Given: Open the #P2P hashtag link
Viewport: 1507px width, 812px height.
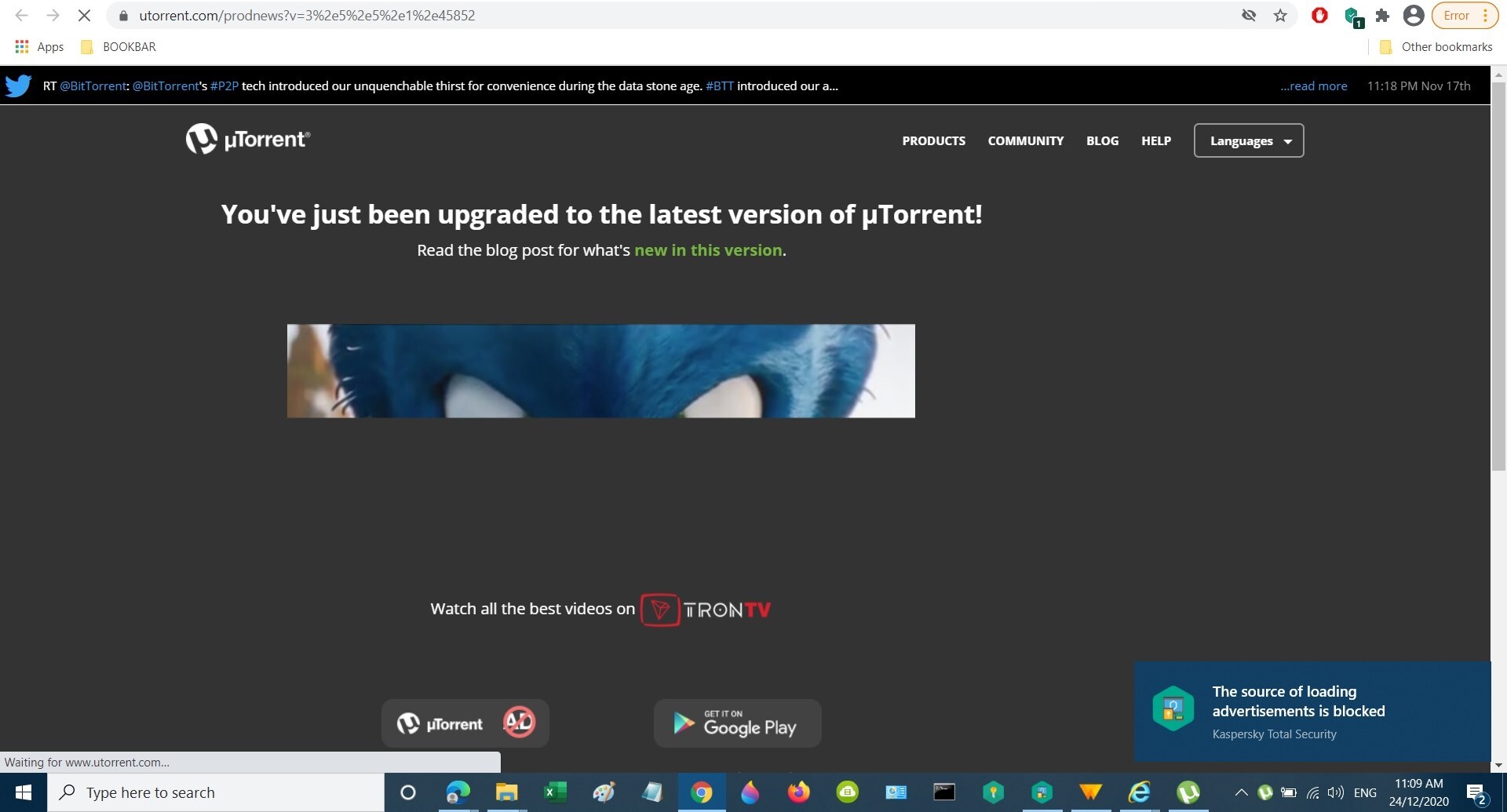Looking at the screenshot, I should tap(224, 86).
